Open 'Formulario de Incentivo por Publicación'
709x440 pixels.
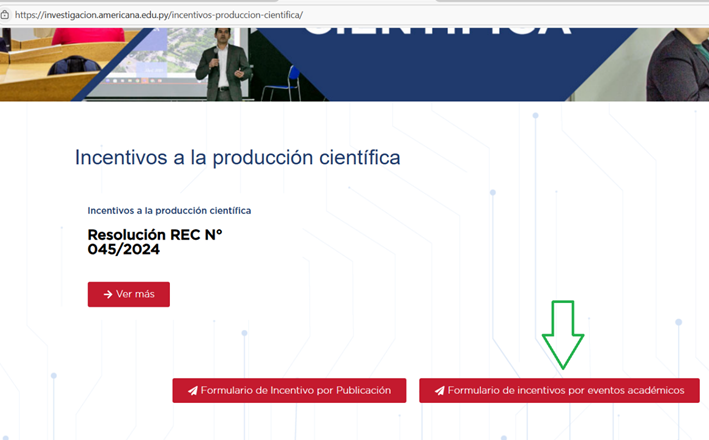(x=289, y=390)
